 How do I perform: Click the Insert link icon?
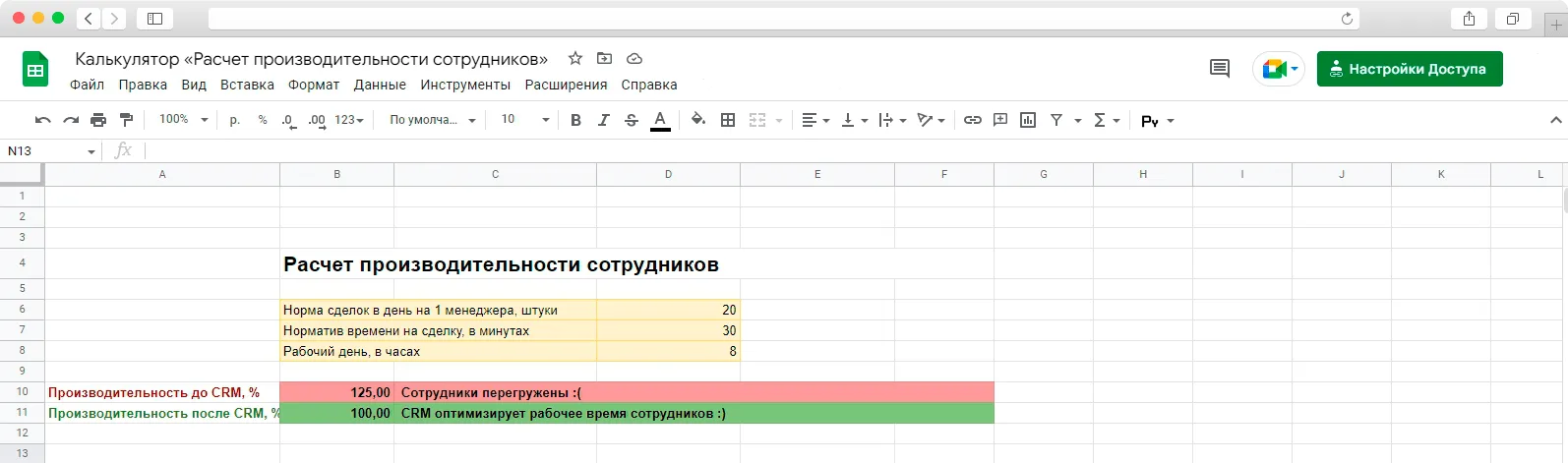[972, 120]
